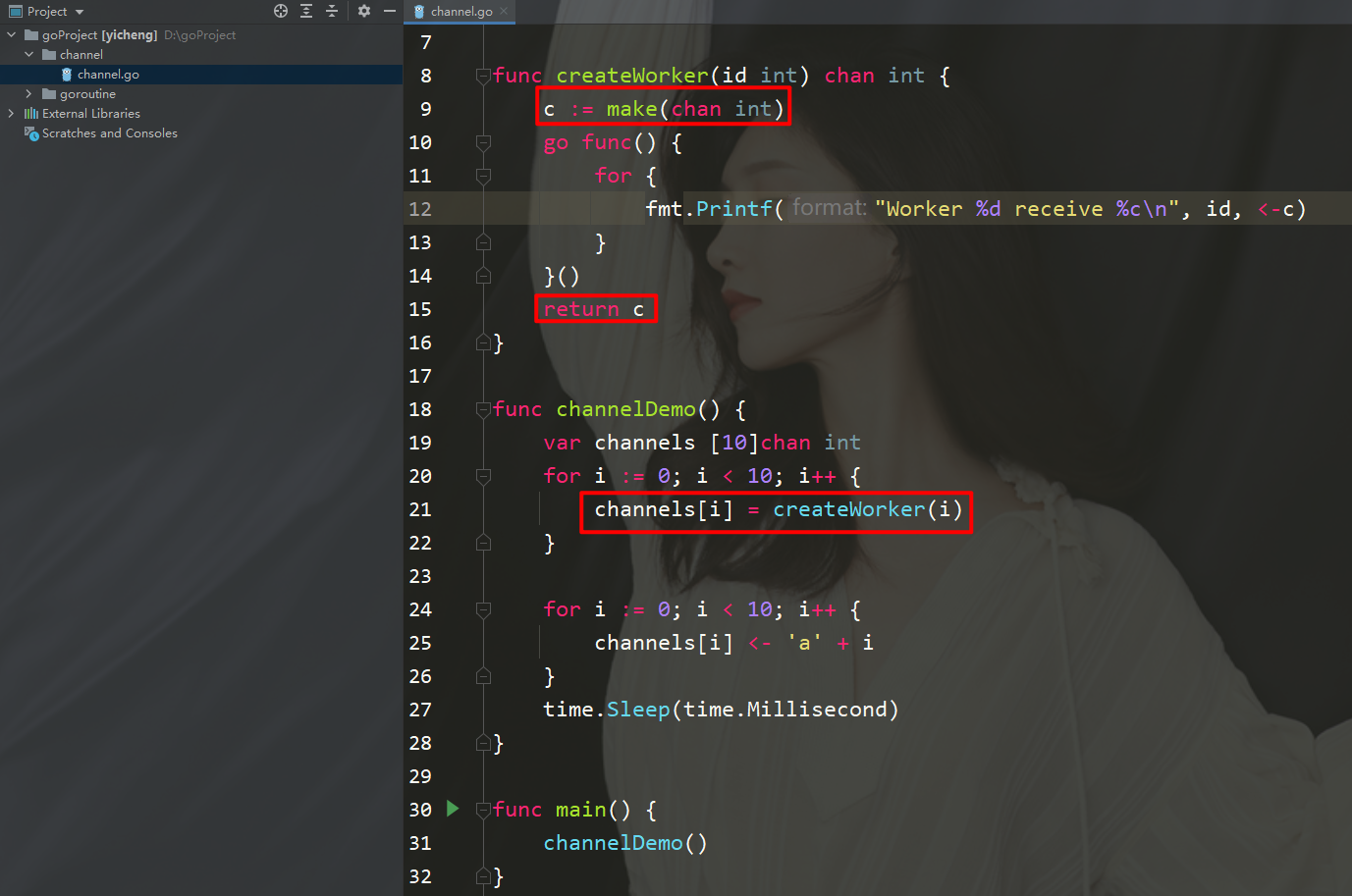Image resolution: width=1352 pixels, height=896 pixels.
Task: Select Scratches and Consoles in tree
Action: [110, 132]
